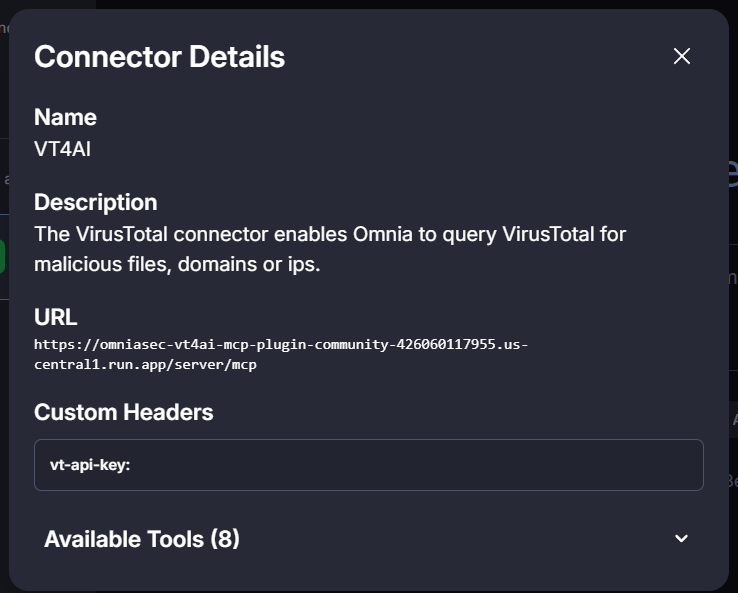Click the dark backdrop above the dialog
The image size is (738, 593).
[x=400, y=4]
